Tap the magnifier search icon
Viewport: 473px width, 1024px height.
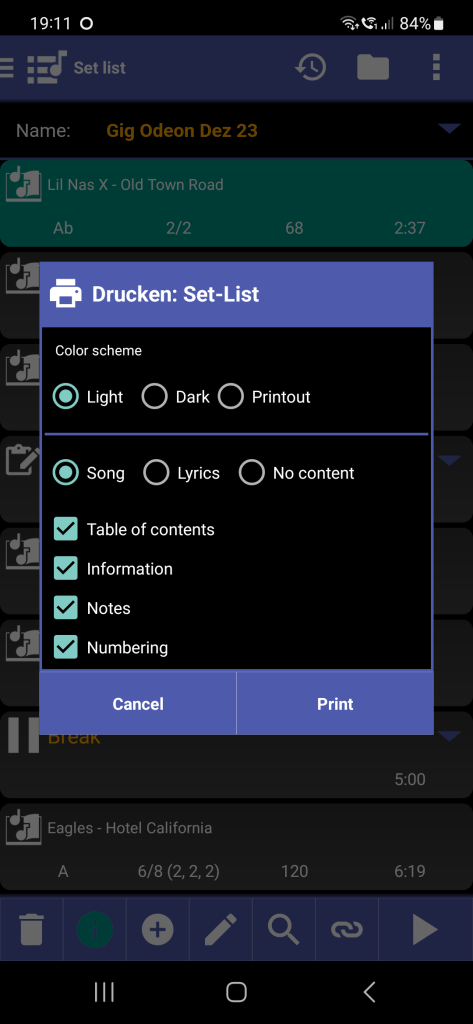point(284,929)
